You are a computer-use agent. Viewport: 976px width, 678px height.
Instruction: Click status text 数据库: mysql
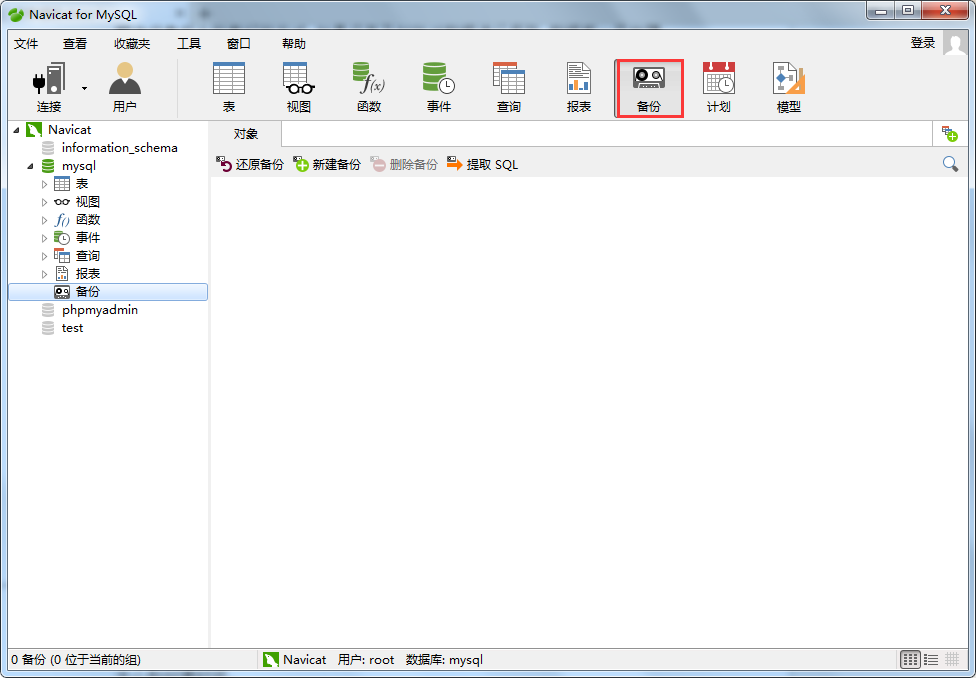click(x=444, y=660)
